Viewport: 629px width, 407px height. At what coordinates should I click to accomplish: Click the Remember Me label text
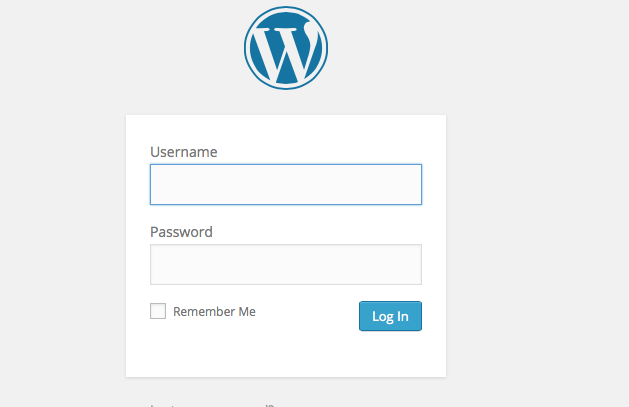pos(214,311)
